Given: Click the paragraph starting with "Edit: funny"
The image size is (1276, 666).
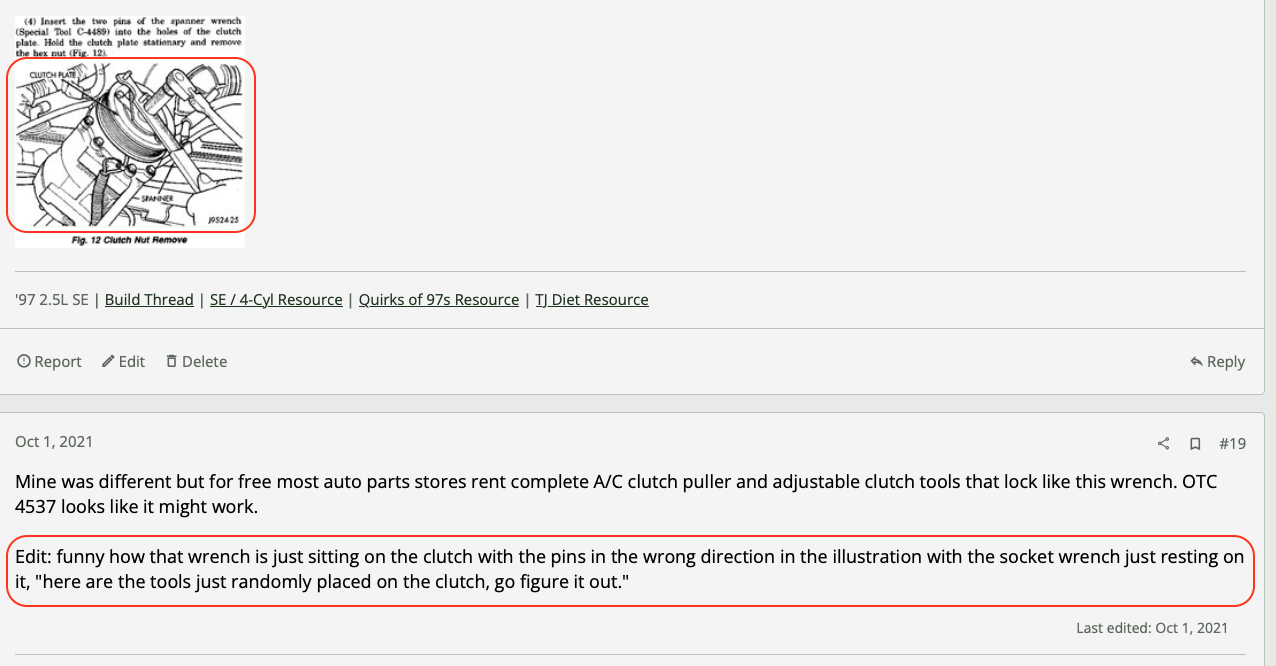Looking at the screenshot, I should click(629, 569).
